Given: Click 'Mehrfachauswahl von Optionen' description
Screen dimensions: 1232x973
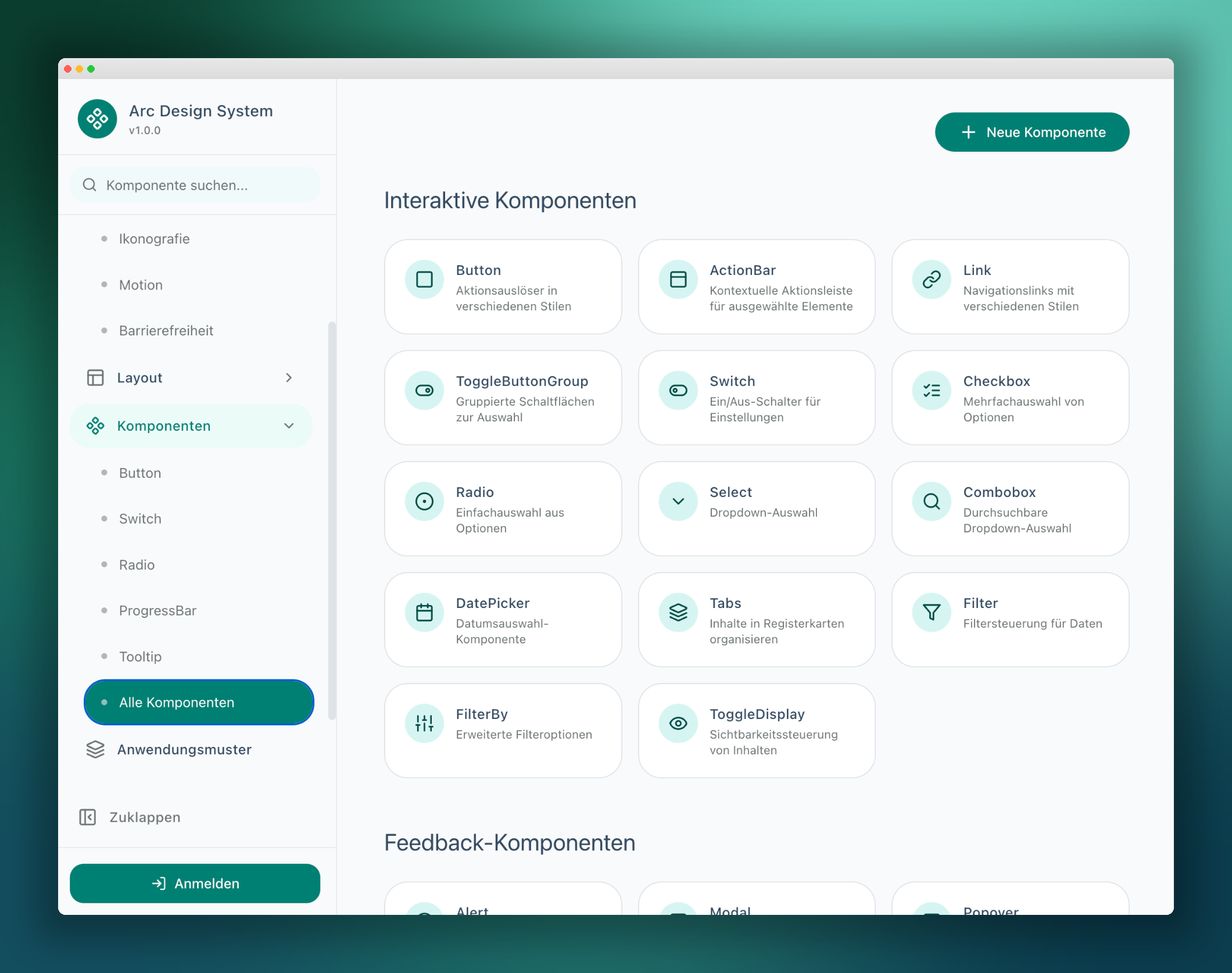Looking at the screenshot, I should [1024, 409].
